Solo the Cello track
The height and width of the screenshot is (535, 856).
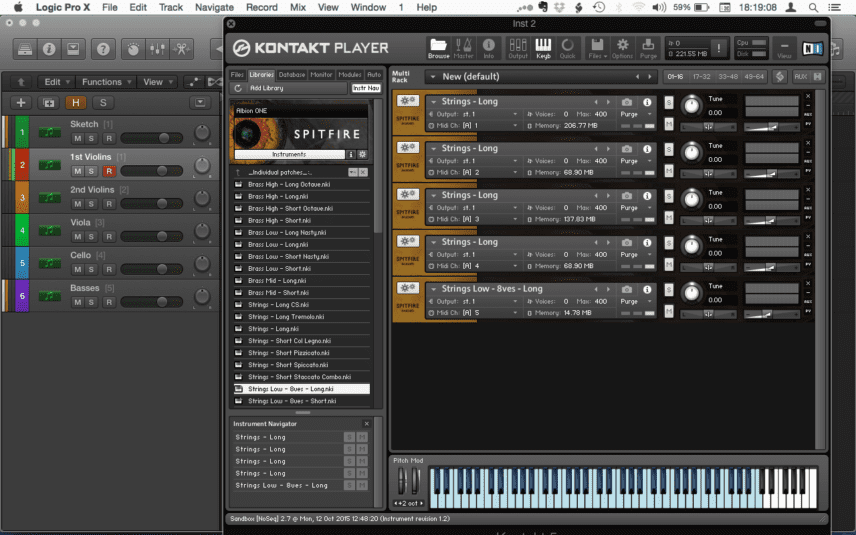91,270
